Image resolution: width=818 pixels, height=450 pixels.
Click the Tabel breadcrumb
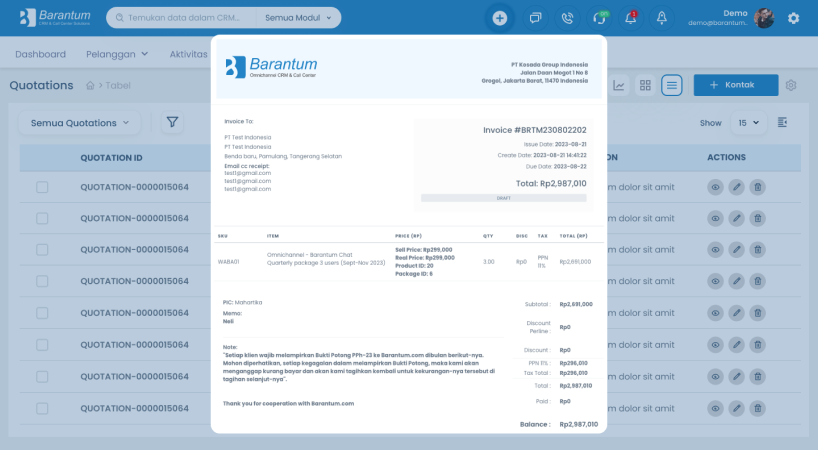click(118, 86)
